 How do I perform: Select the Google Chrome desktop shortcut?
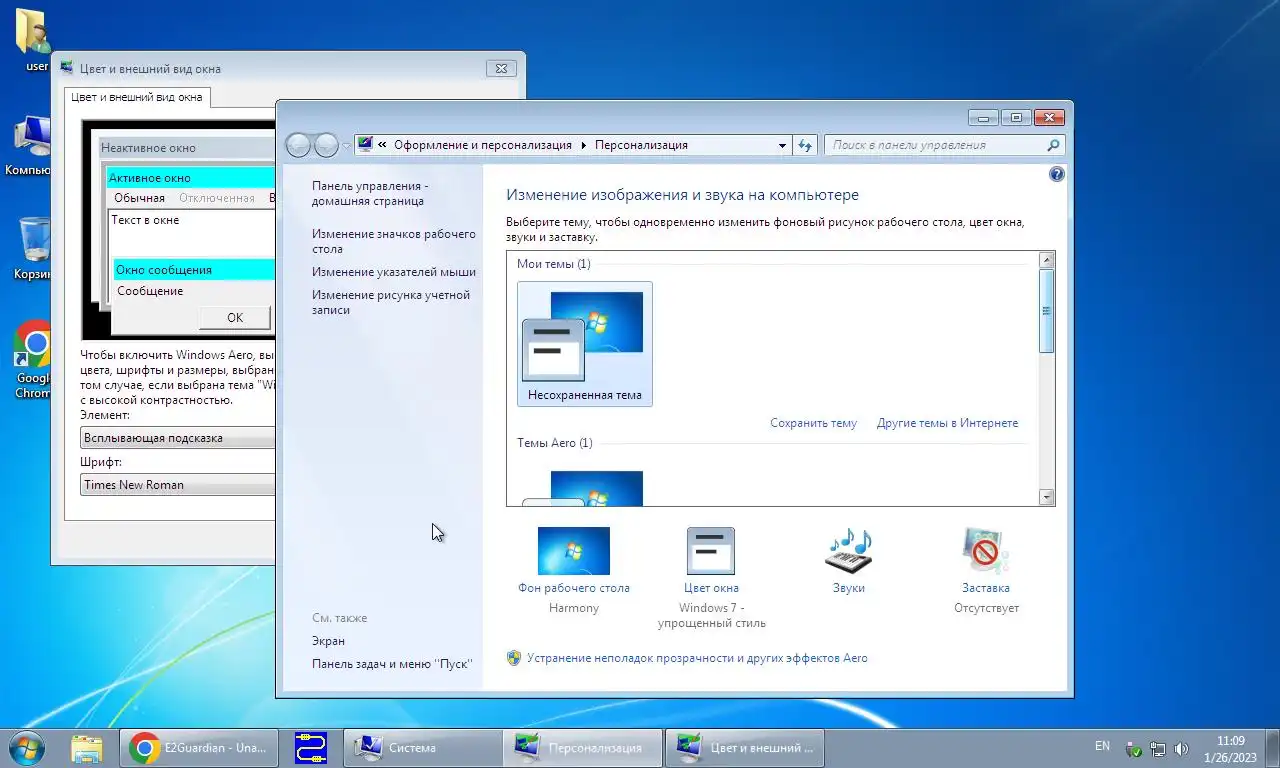(x=33, y=360)
